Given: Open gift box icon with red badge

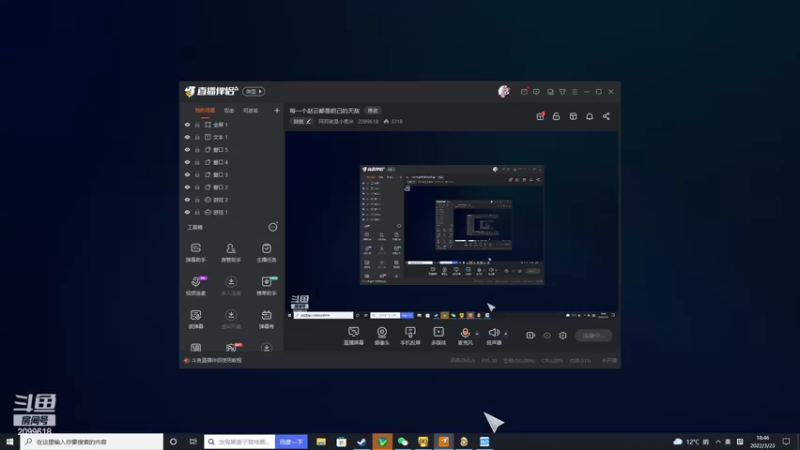Looking at the screenshot, I should [540, 116].
